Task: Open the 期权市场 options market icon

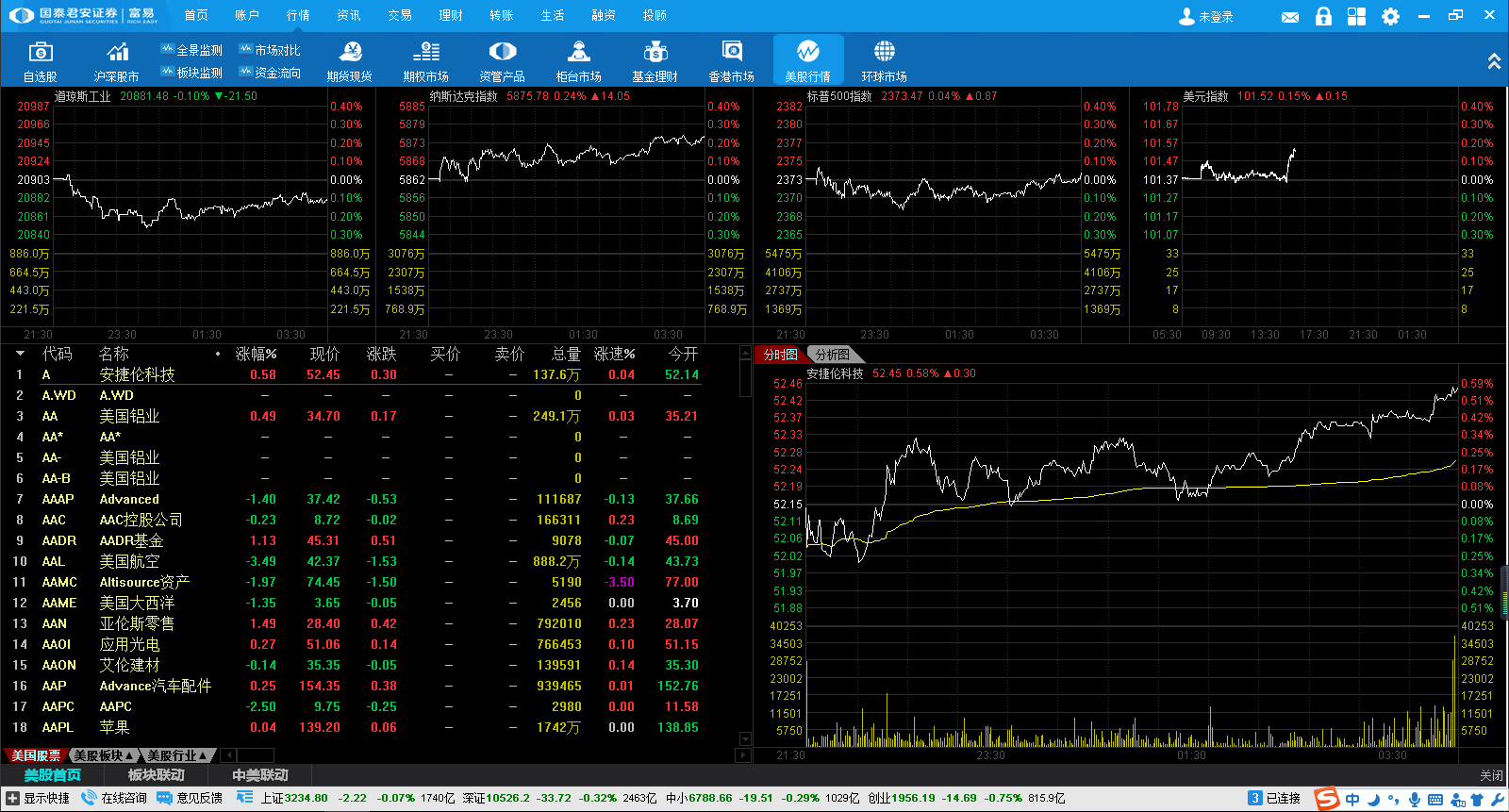Action: tap(426, 61)
